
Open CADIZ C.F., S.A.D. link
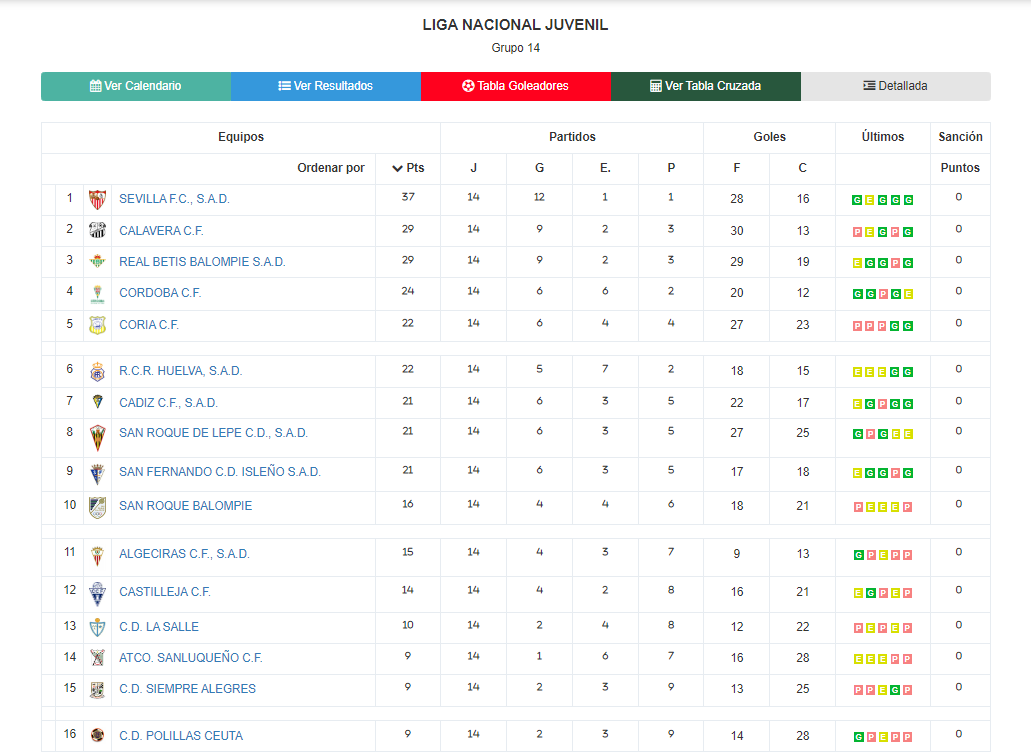168,402
